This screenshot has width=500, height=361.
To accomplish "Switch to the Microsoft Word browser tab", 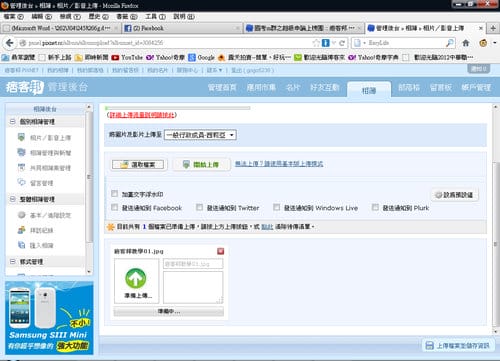I will coord(61,28).
